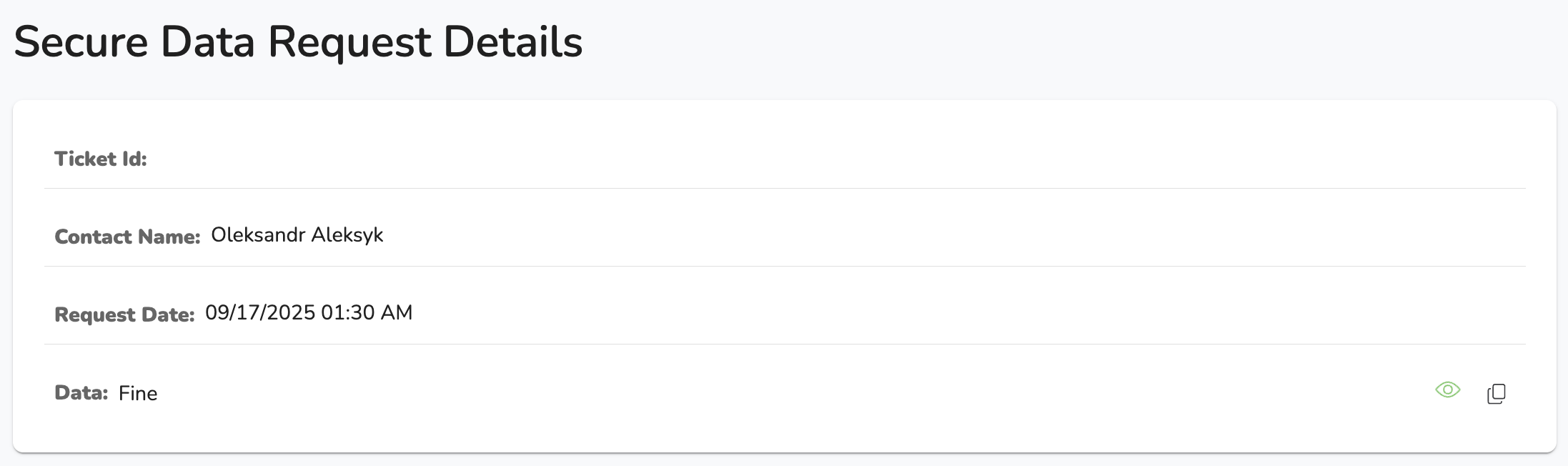Select the Ticket Id label

[101, 159]
